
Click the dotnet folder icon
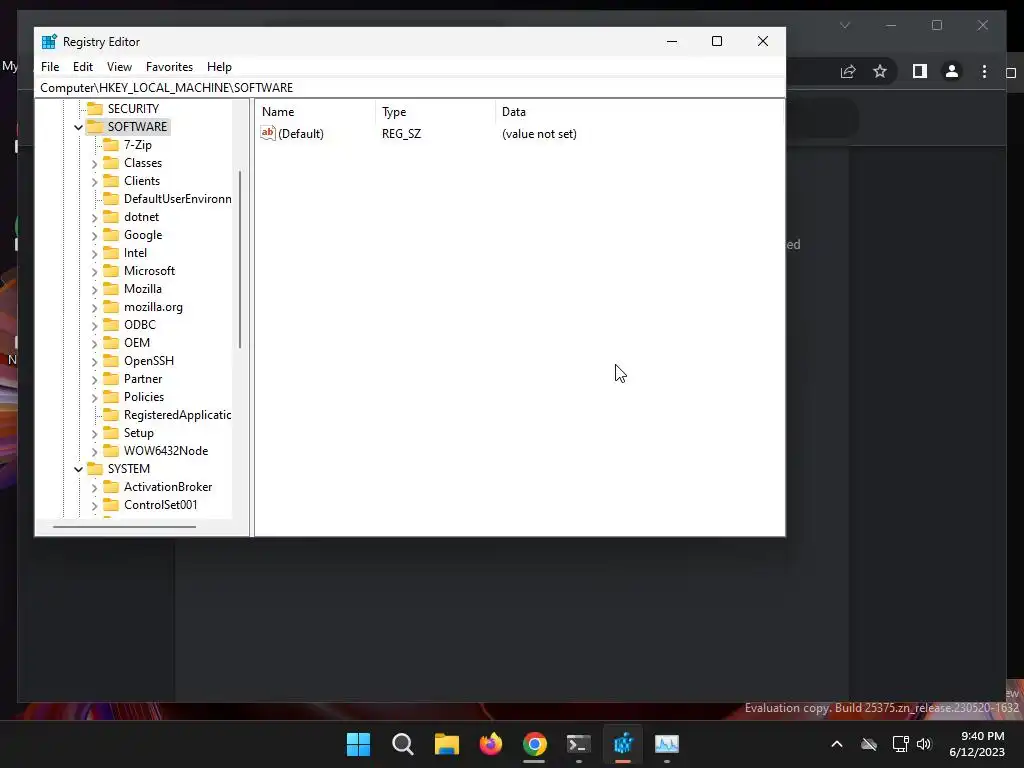pyautogui.click(x=111, y=216)
